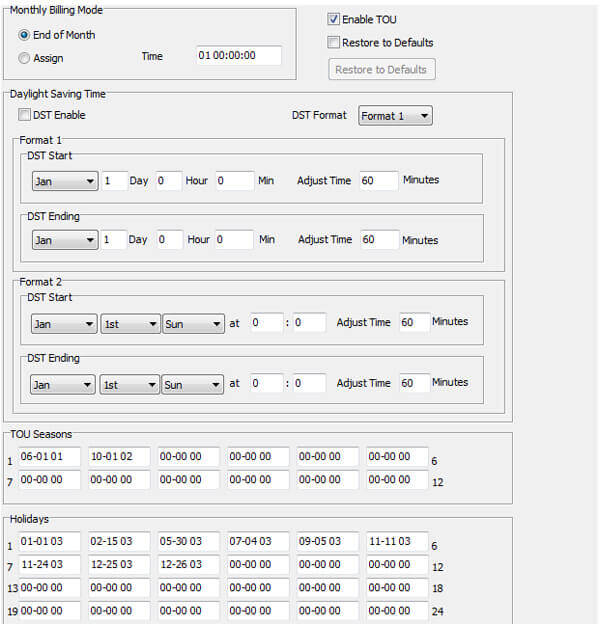Click the first TOU season field 06-01 01
The width and height of the screenshot is (600, 642).
[48, 457]
